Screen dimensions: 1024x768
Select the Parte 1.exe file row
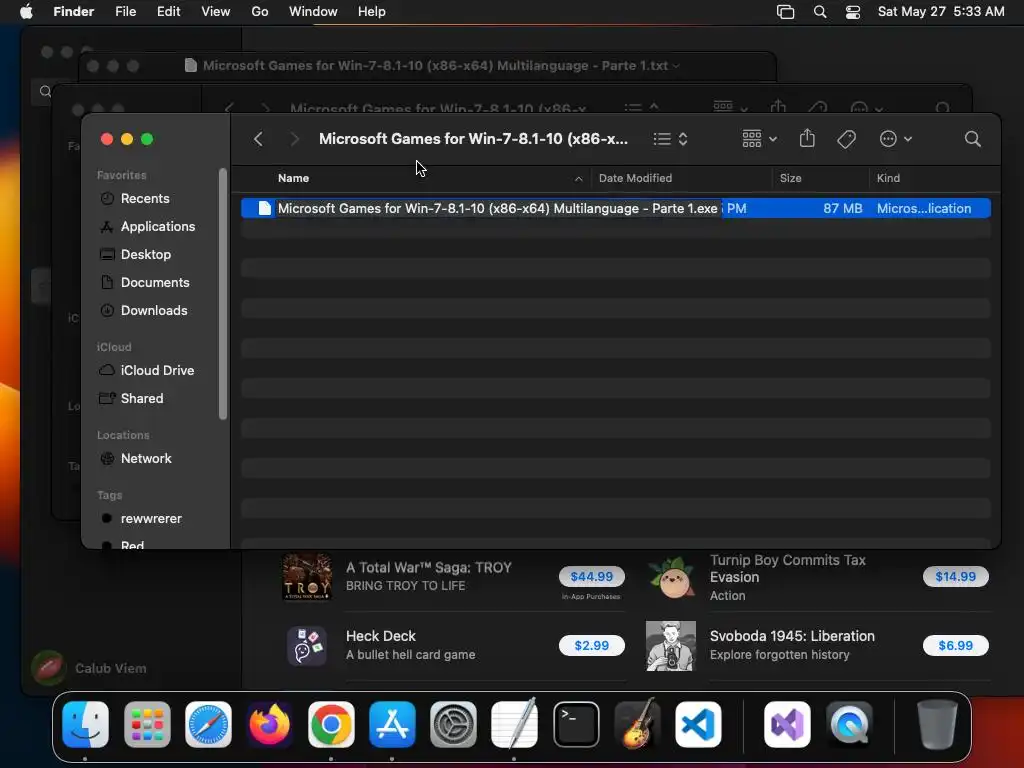(615, 208)
